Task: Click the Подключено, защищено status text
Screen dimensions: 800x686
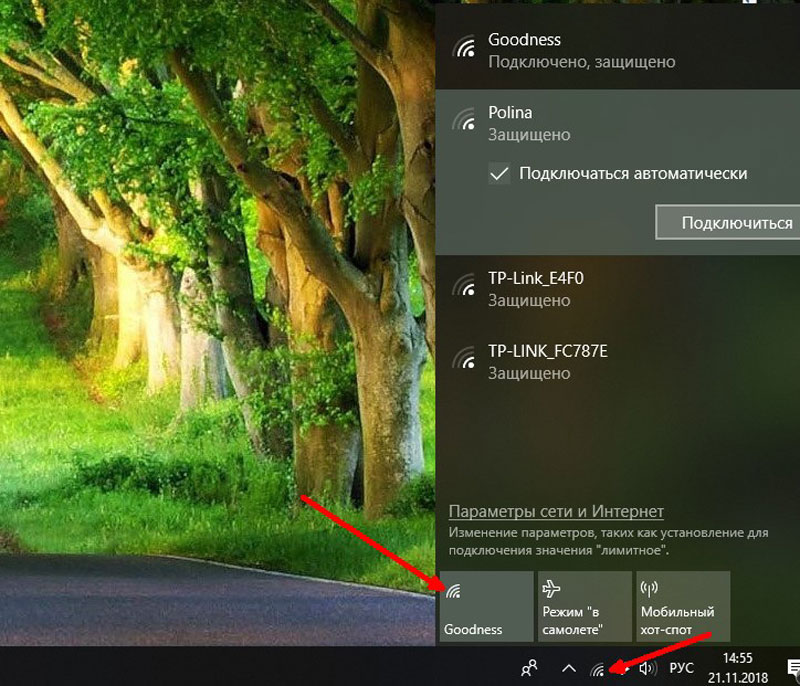Action: click(582, 62)
